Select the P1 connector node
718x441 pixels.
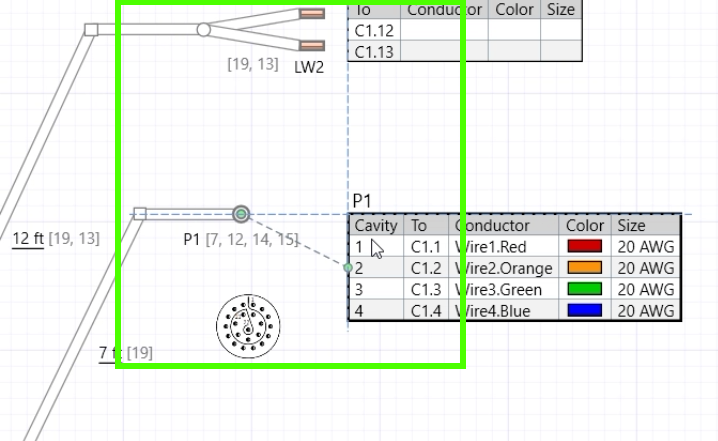(241, 214)
